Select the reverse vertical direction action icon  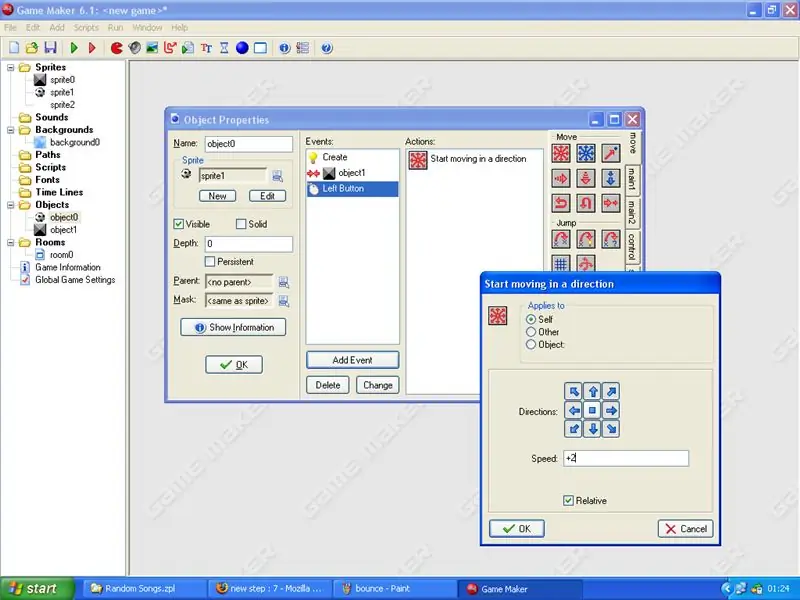[586, 203]
